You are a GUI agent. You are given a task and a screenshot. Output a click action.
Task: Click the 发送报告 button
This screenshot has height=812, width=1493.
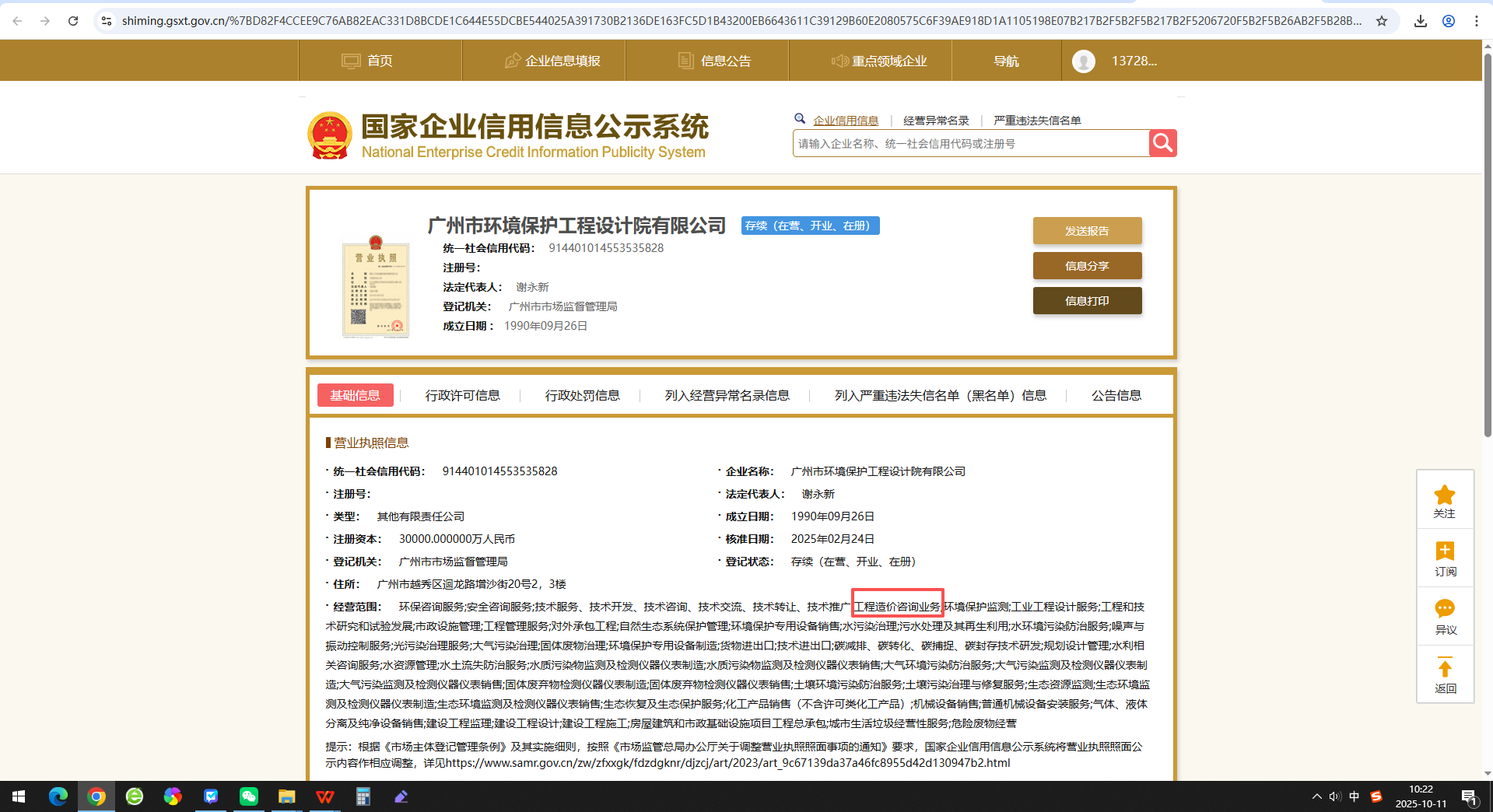[x=1086, y=230]
